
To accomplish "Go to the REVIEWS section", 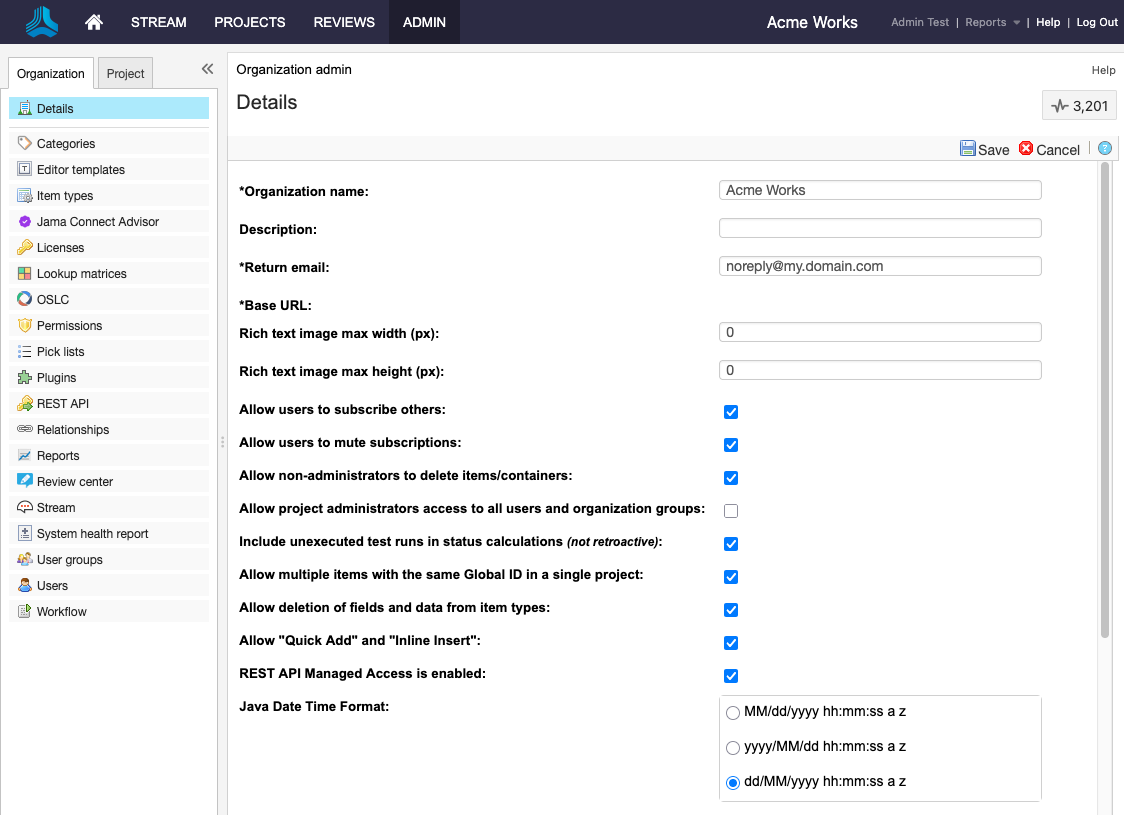I will pos(343,21).
